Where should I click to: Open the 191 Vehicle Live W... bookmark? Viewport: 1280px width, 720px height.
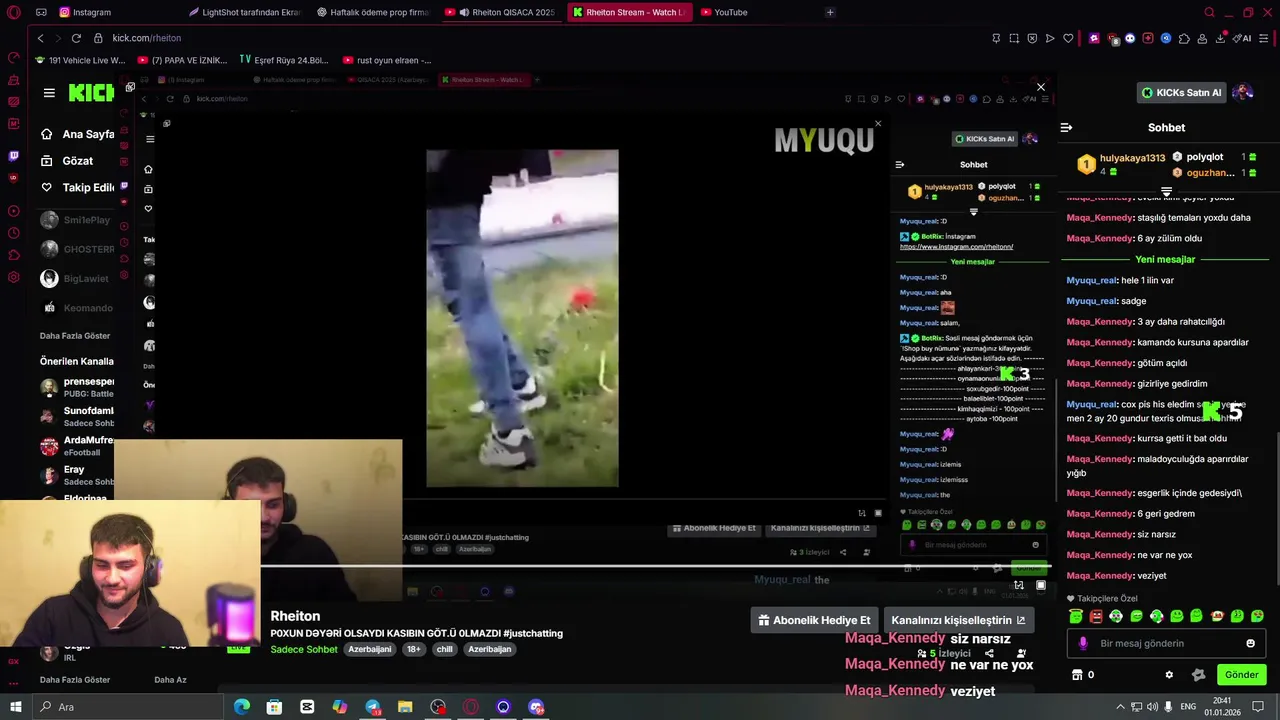[80, 60]
